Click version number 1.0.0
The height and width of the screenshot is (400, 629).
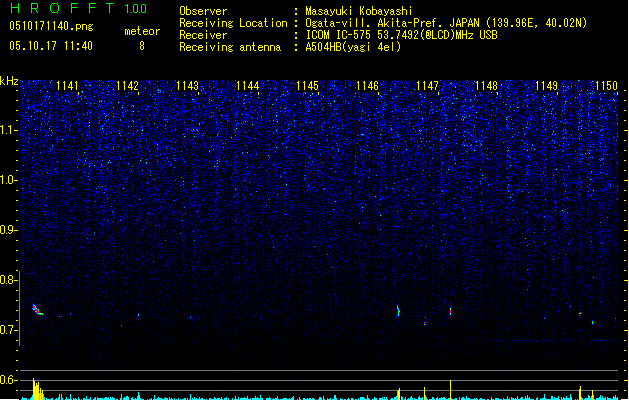136,9
